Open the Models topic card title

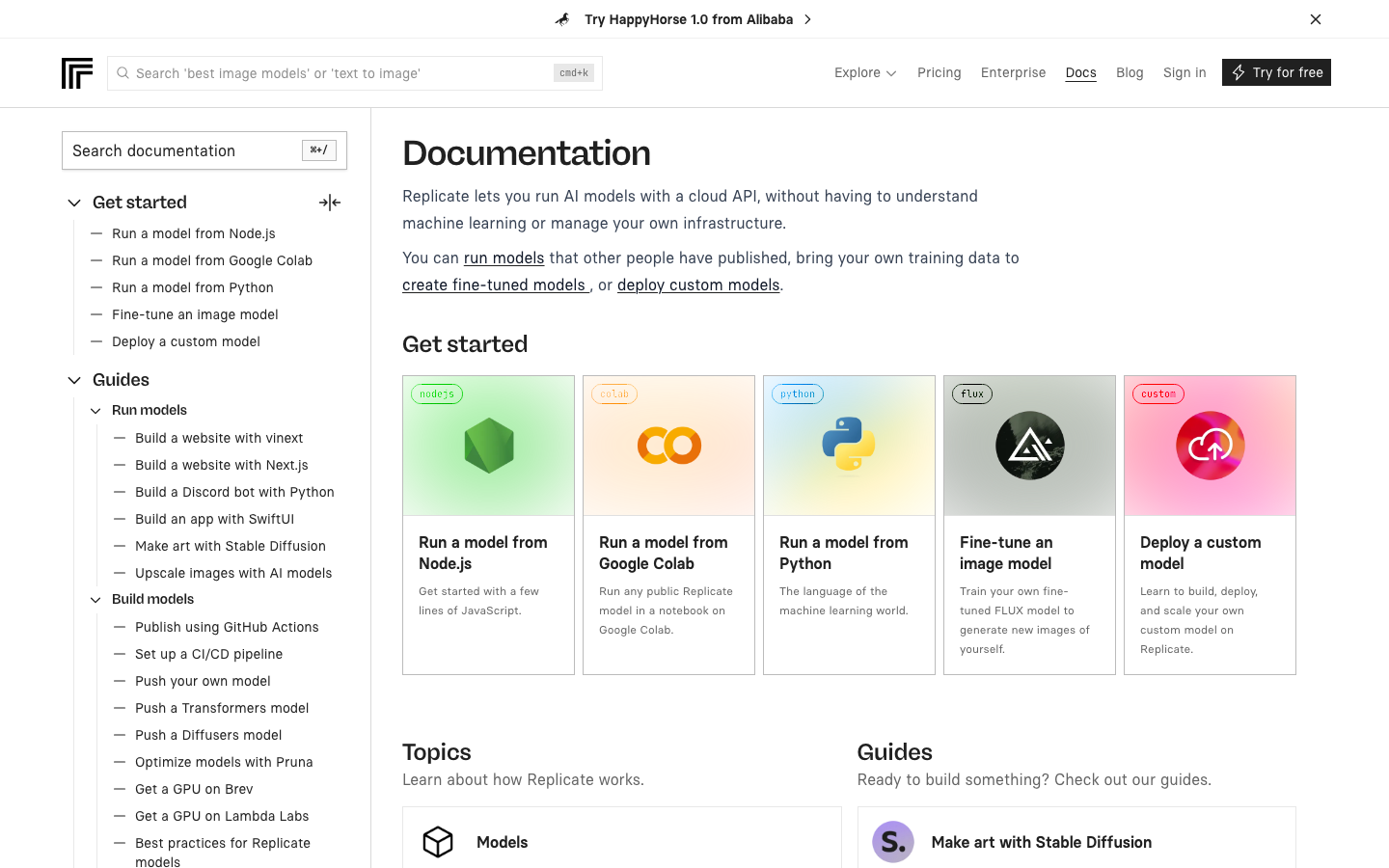pos(503,842)
